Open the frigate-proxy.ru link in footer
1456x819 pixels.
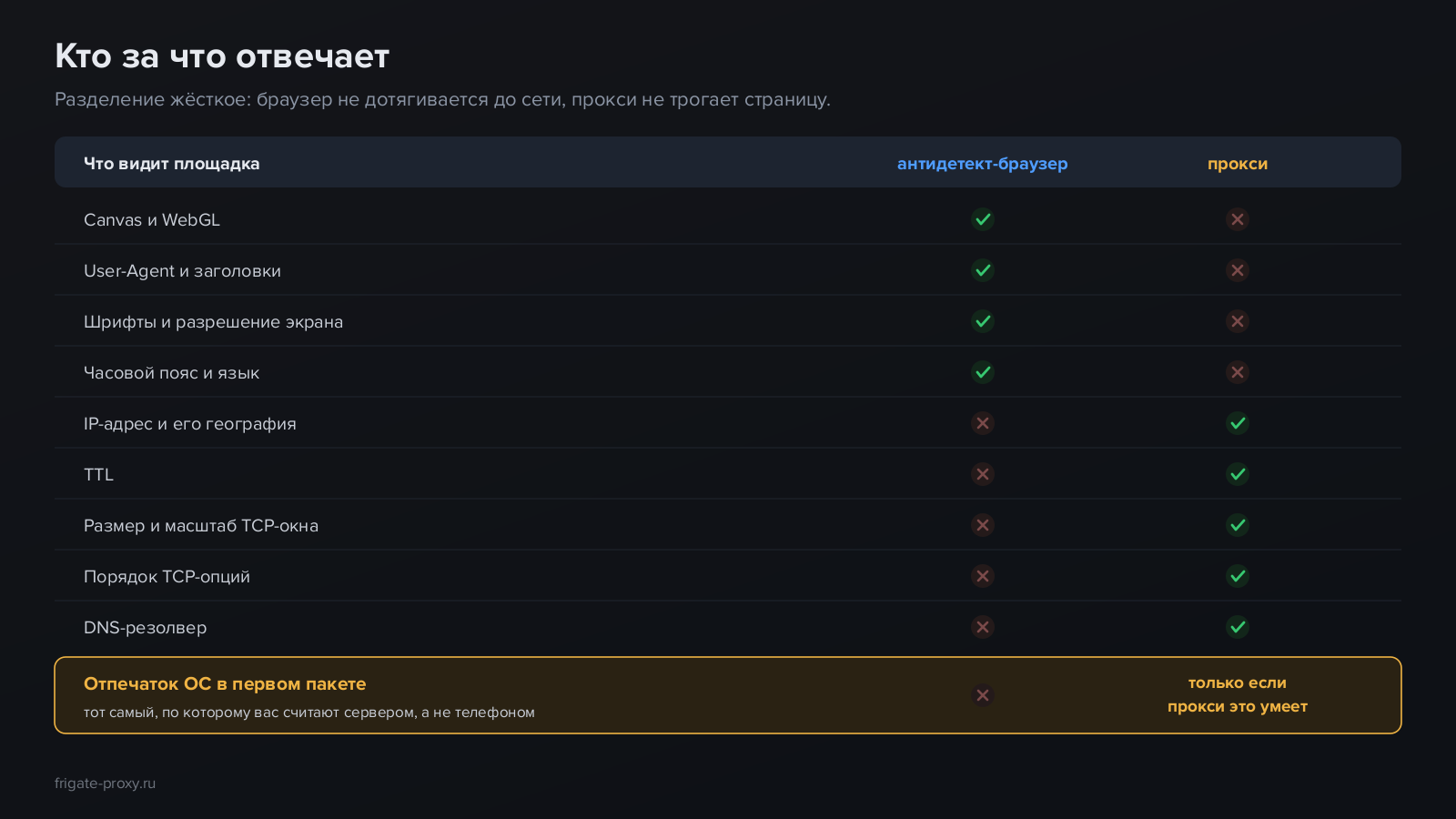pos(105,784)
